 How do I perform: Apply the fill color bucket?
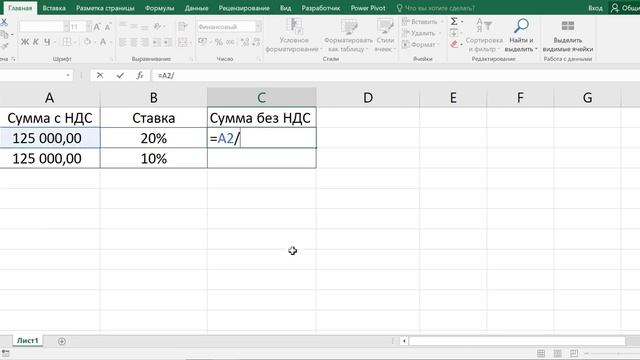tap(87, 42)
